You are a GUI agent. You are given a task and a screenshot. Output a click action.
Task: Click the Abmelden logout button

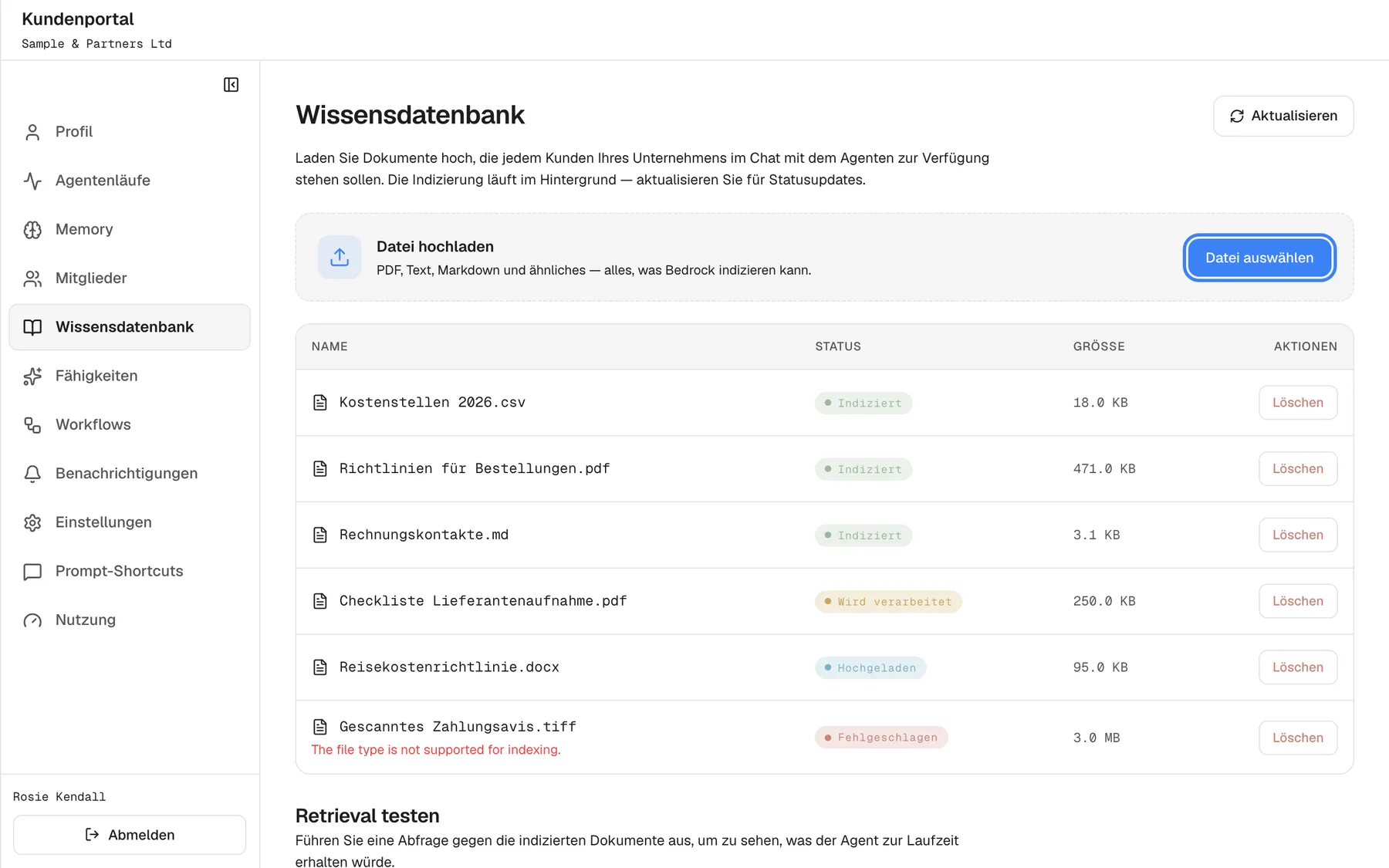click(x=130, y=835)
